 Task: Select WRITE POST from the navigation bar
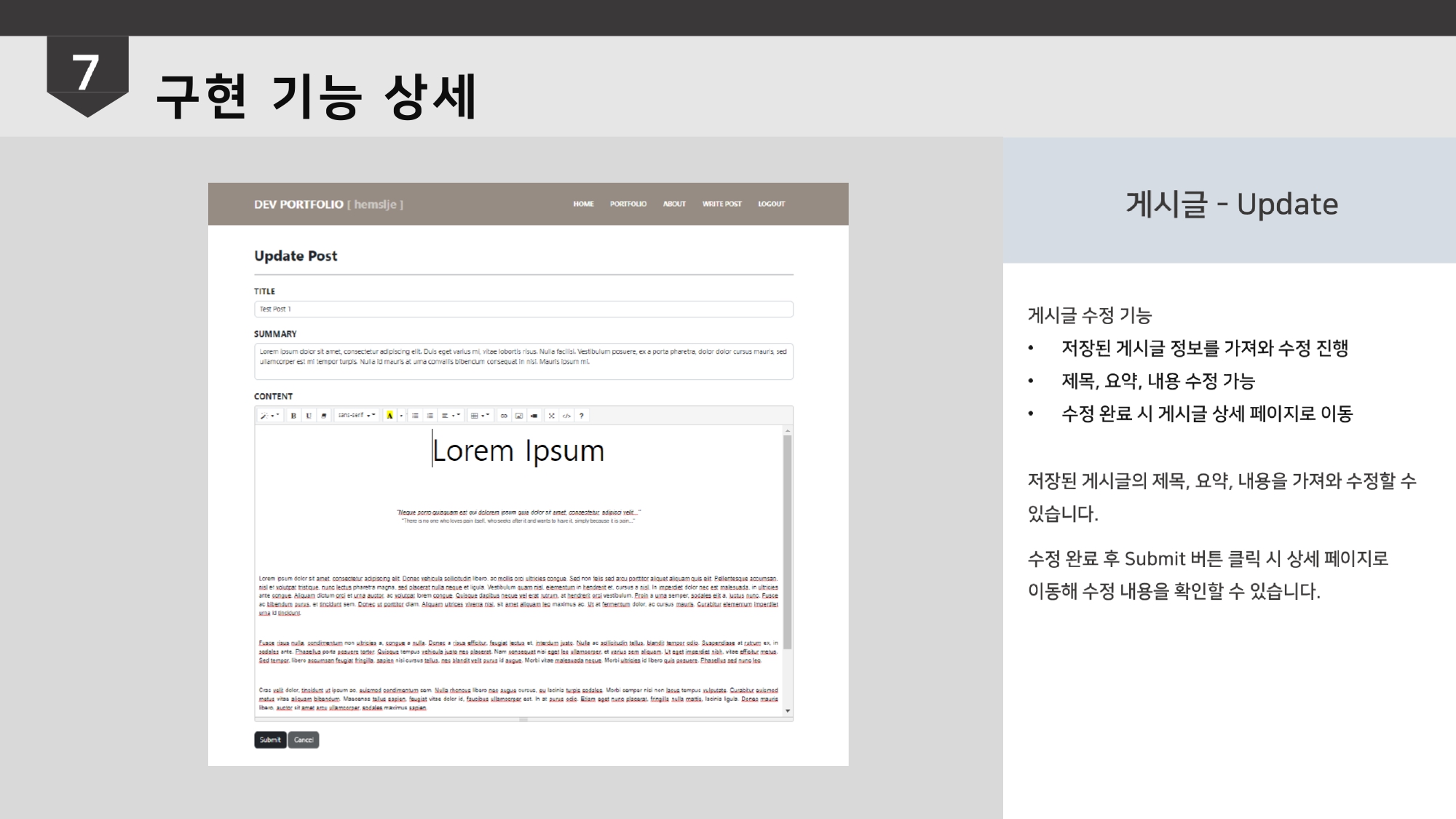721,205
